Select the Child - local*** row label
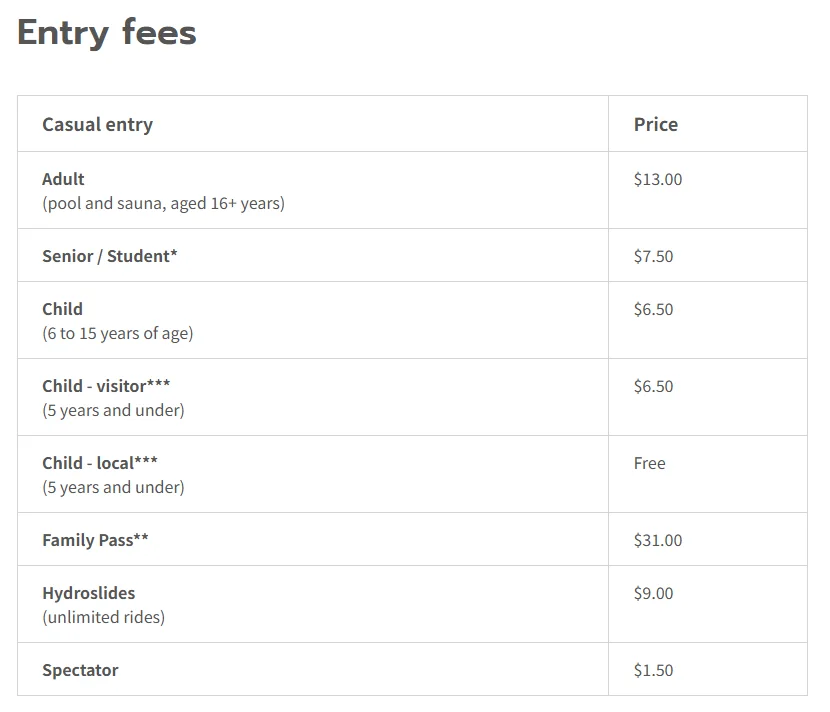The image size is (830, 712). coord(100,463)
